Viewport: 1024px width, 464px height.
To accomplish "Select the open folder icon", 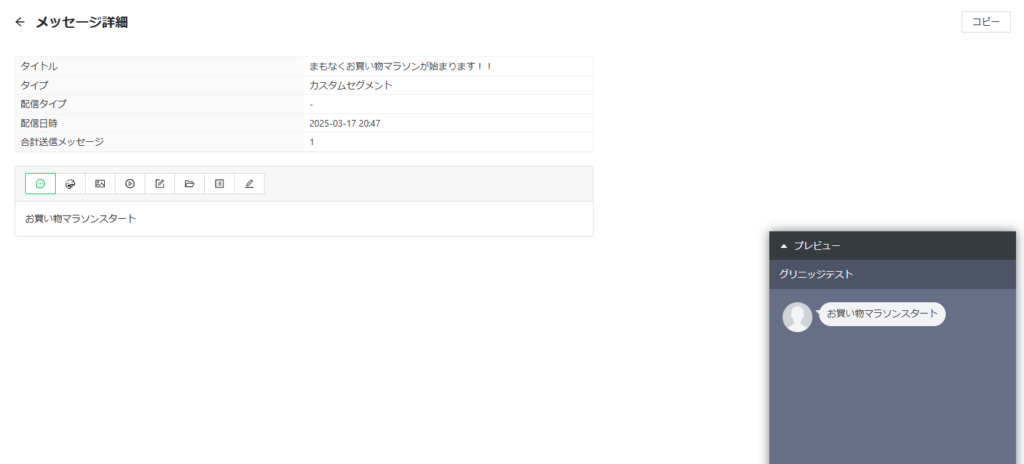I will (189, 184).
